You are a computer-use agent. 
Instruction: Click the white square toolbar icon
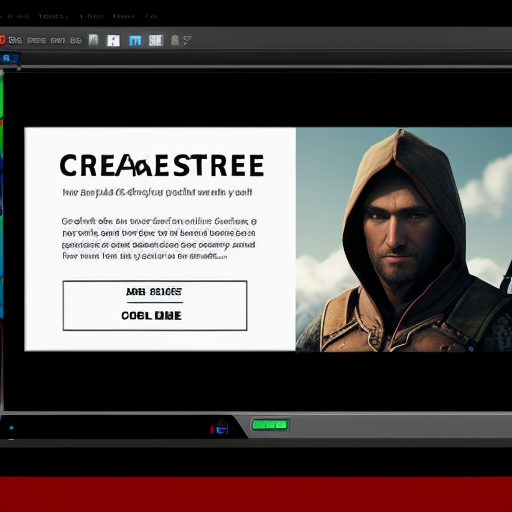tap(113, 41)
